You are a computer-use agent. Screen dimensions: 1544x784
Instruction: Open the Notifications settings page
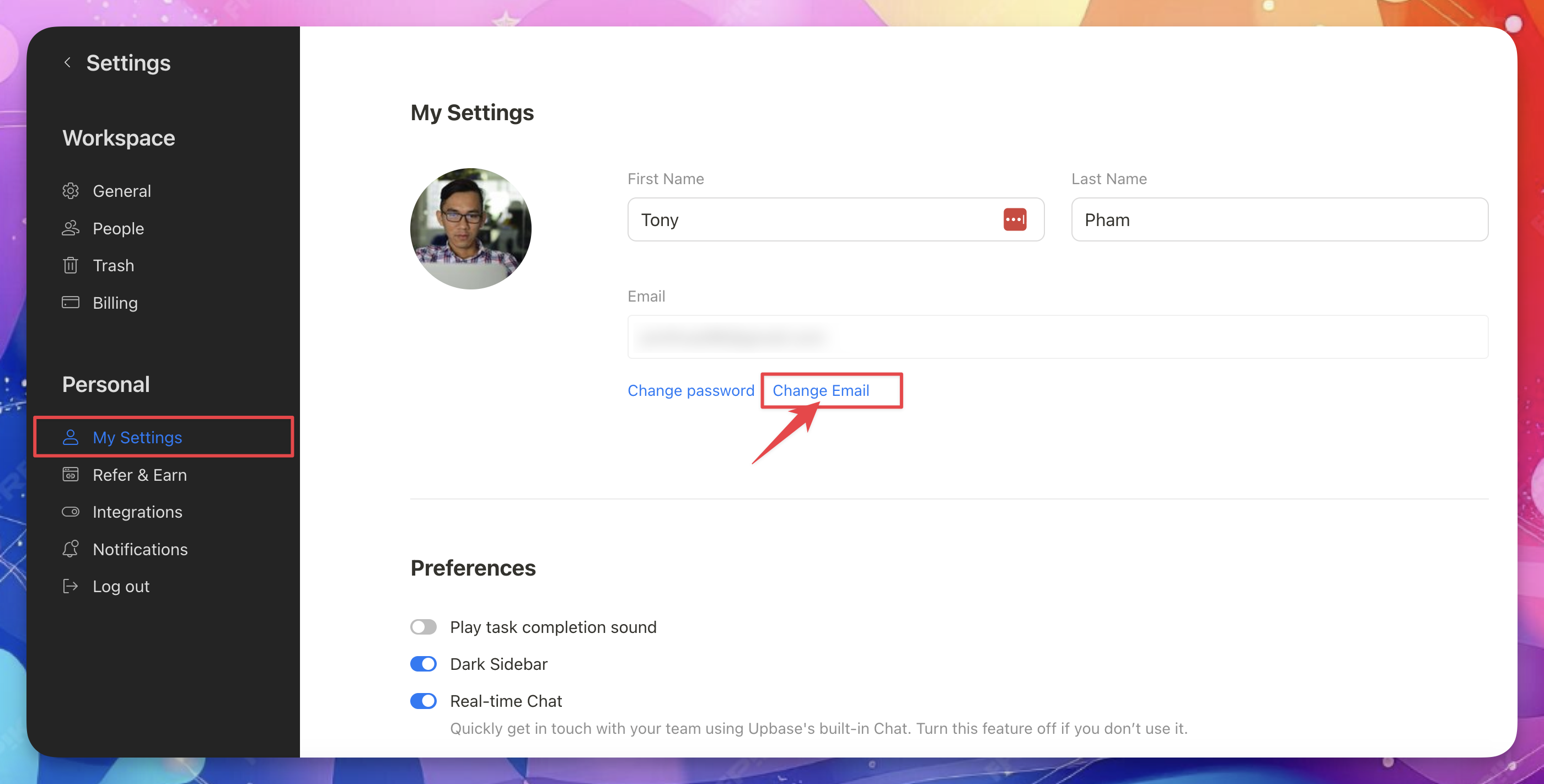(x=140, y=549)
